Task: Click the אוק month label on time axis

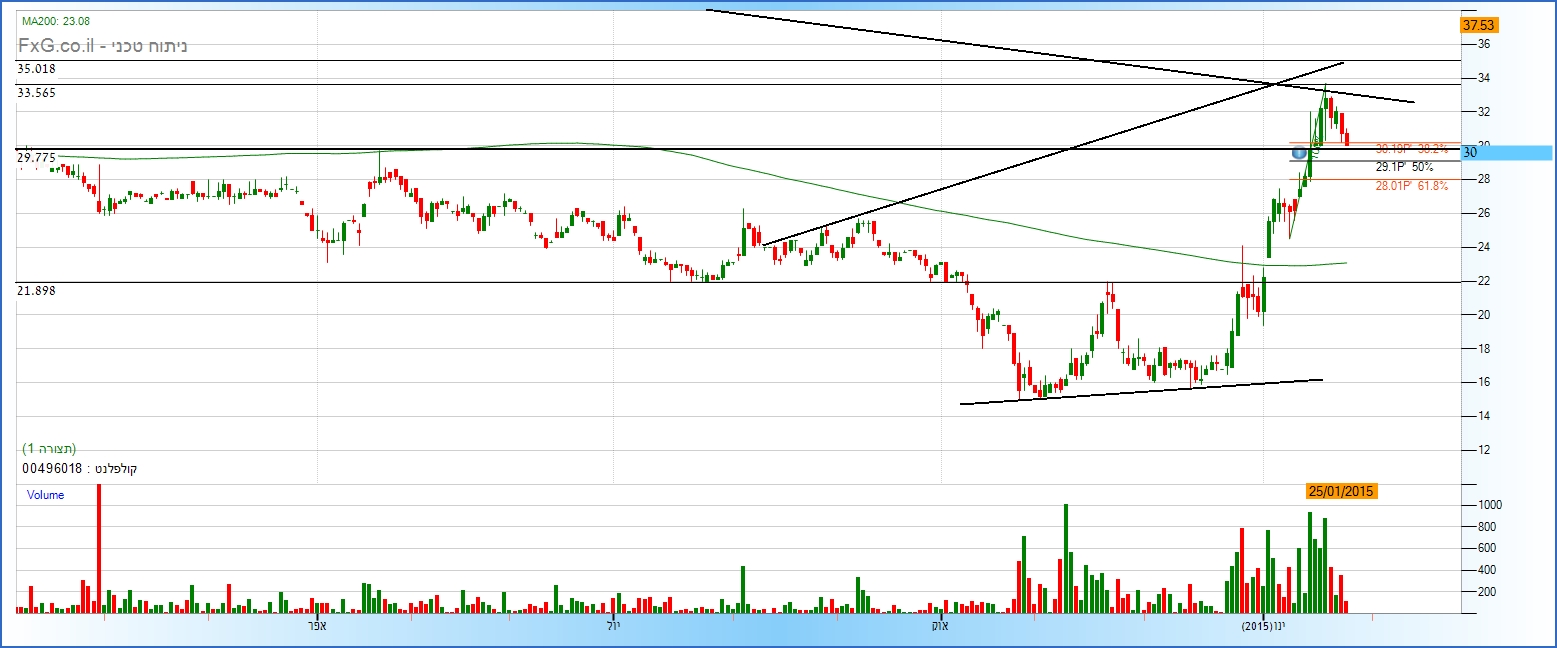Action: point(938,626)
